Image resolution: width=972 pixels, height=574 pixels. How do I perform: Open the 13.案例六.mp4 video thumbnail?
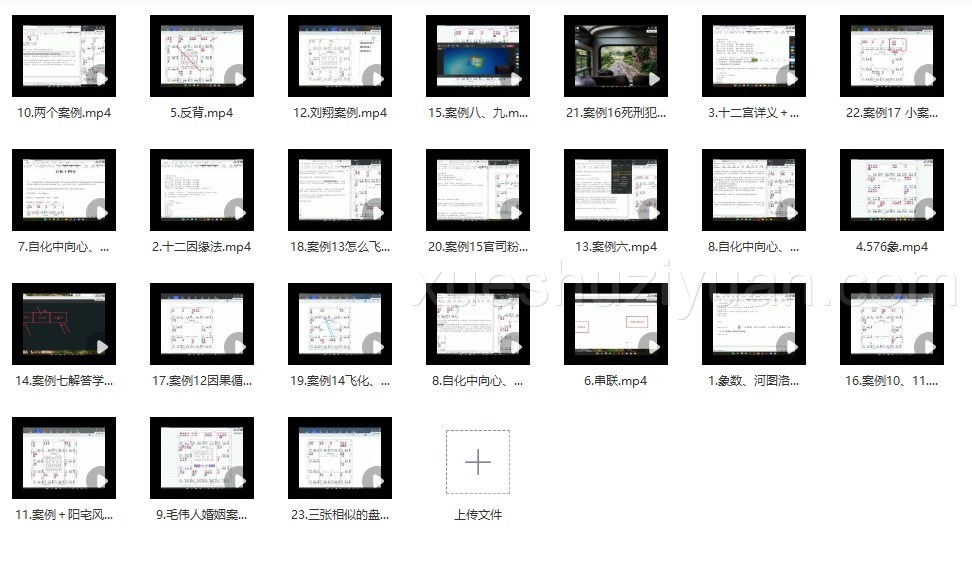pos(616,190)
